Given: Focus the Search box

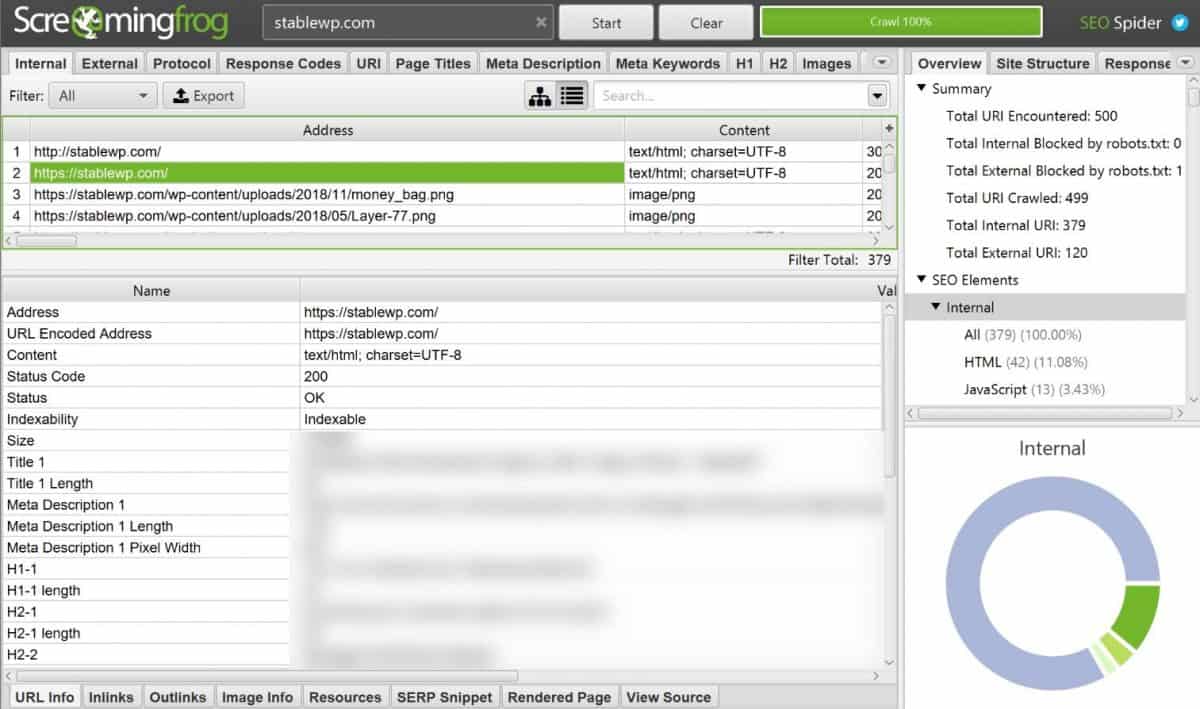Looking at the screenshot, I should tap(730, 96).
